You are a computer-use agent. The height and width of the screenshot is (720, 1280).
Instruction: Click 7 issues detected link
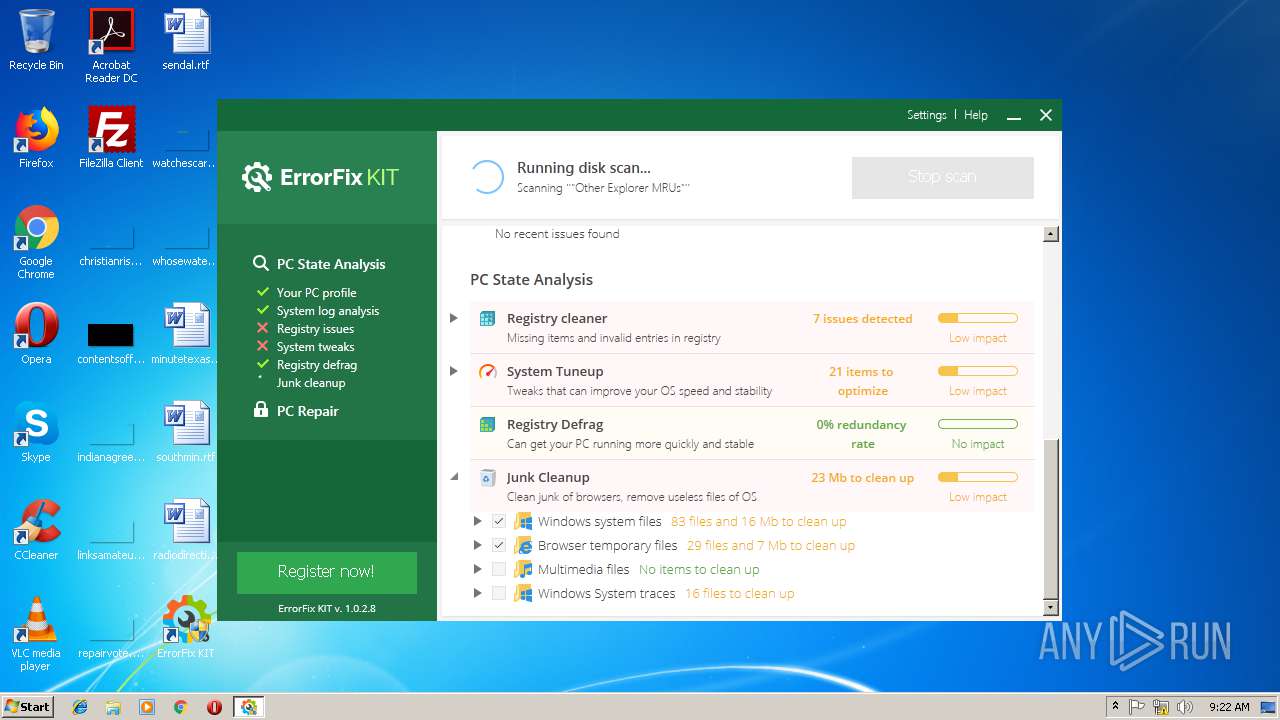click(862, 319)
